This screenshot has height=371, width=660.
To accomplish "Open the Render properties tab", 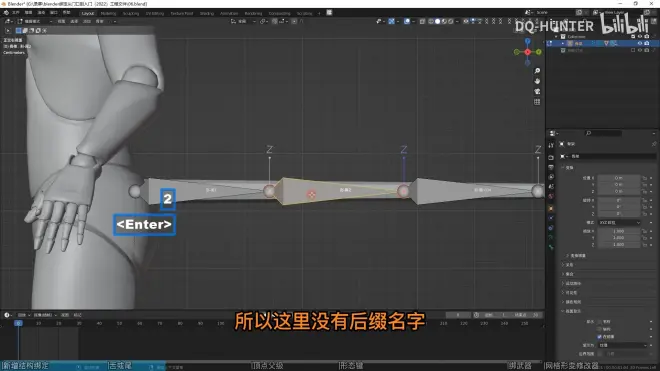I will tap(551, 157).
